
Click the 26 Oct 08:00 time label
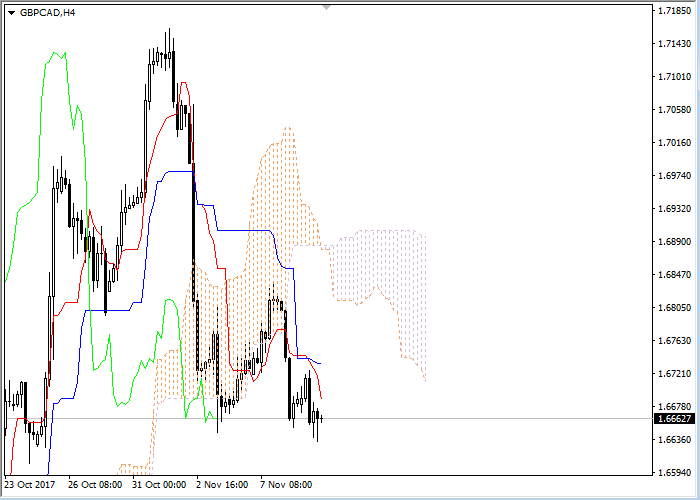click(x=95, y=485)
